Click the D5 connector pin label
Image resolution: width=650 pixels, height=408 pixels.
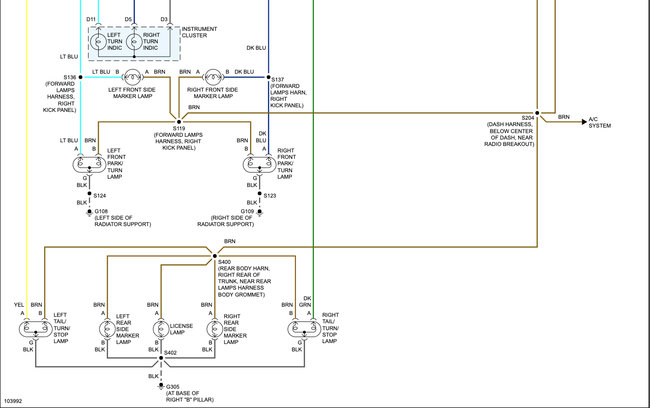129,19
